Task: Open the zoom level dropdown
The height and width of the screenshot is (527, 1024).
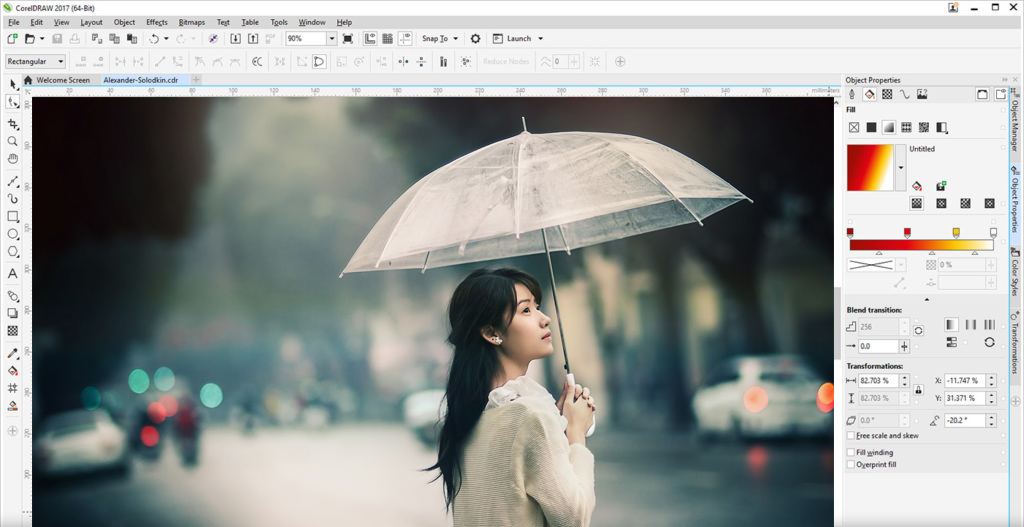Action: [x=332, y=39]
